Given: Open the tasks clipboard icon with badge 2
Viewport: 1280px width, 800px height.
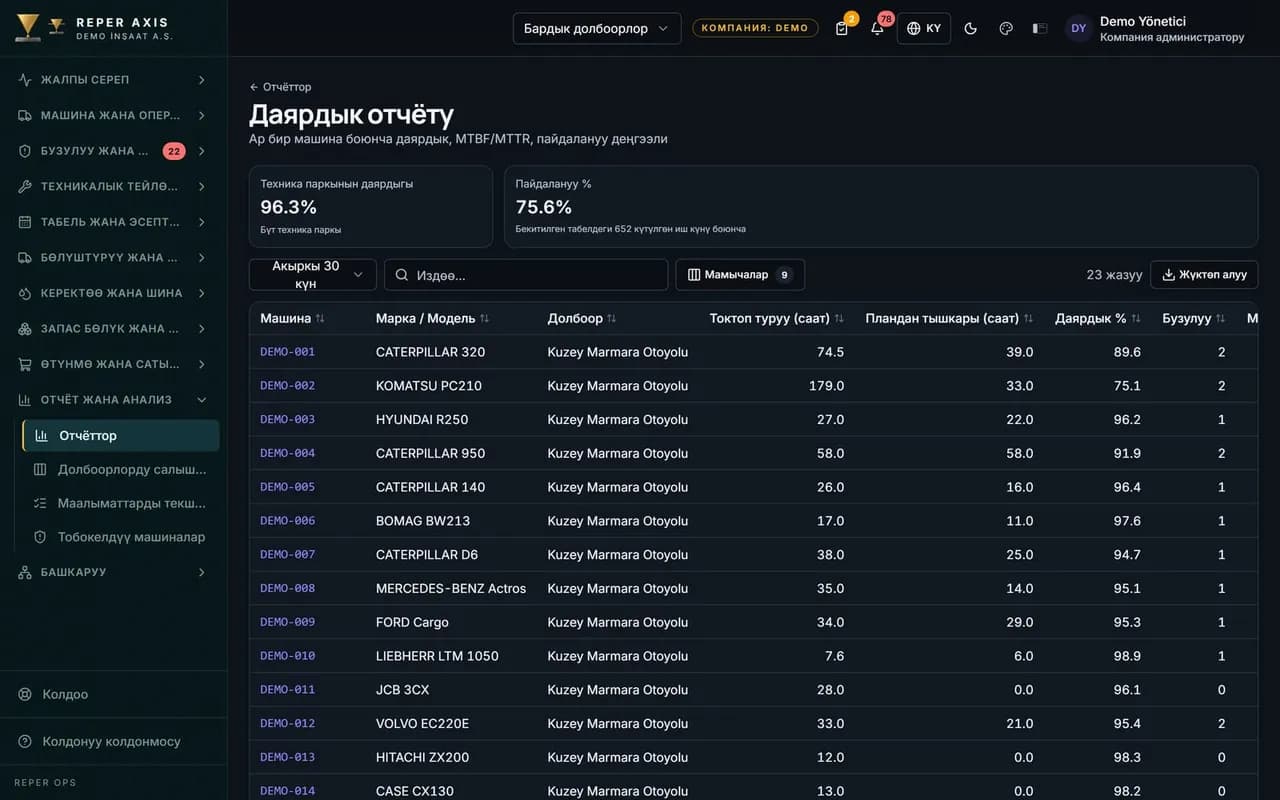Looking at the screenshot, I should (842, 28).
